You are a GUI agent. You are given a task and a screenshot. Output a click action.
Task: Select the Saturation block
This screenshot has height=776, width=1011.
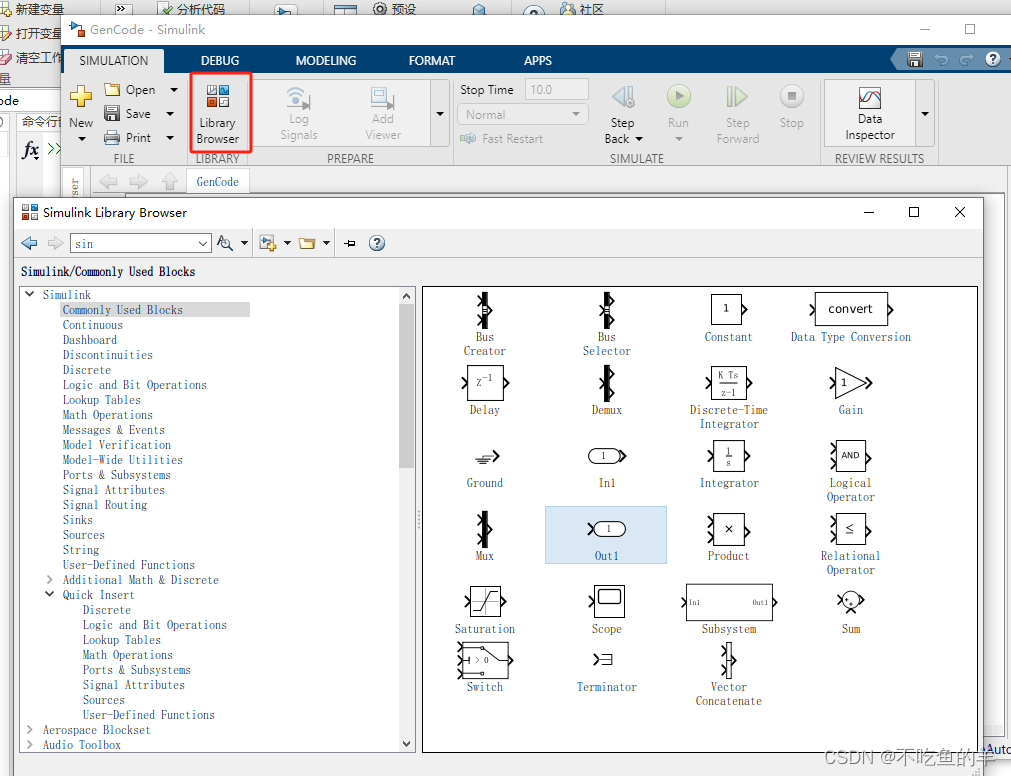coord(485,610)
